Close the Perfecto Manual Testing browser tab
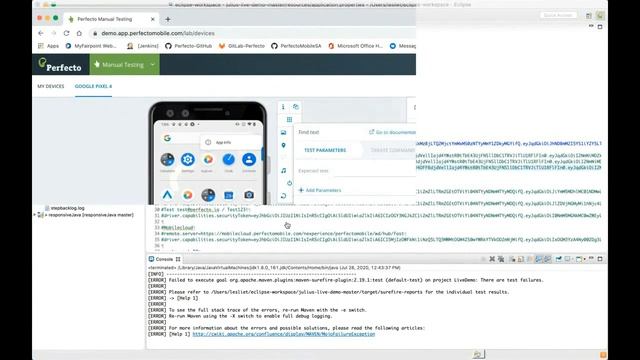The image size is (640, 360). (x=153, y=19)
